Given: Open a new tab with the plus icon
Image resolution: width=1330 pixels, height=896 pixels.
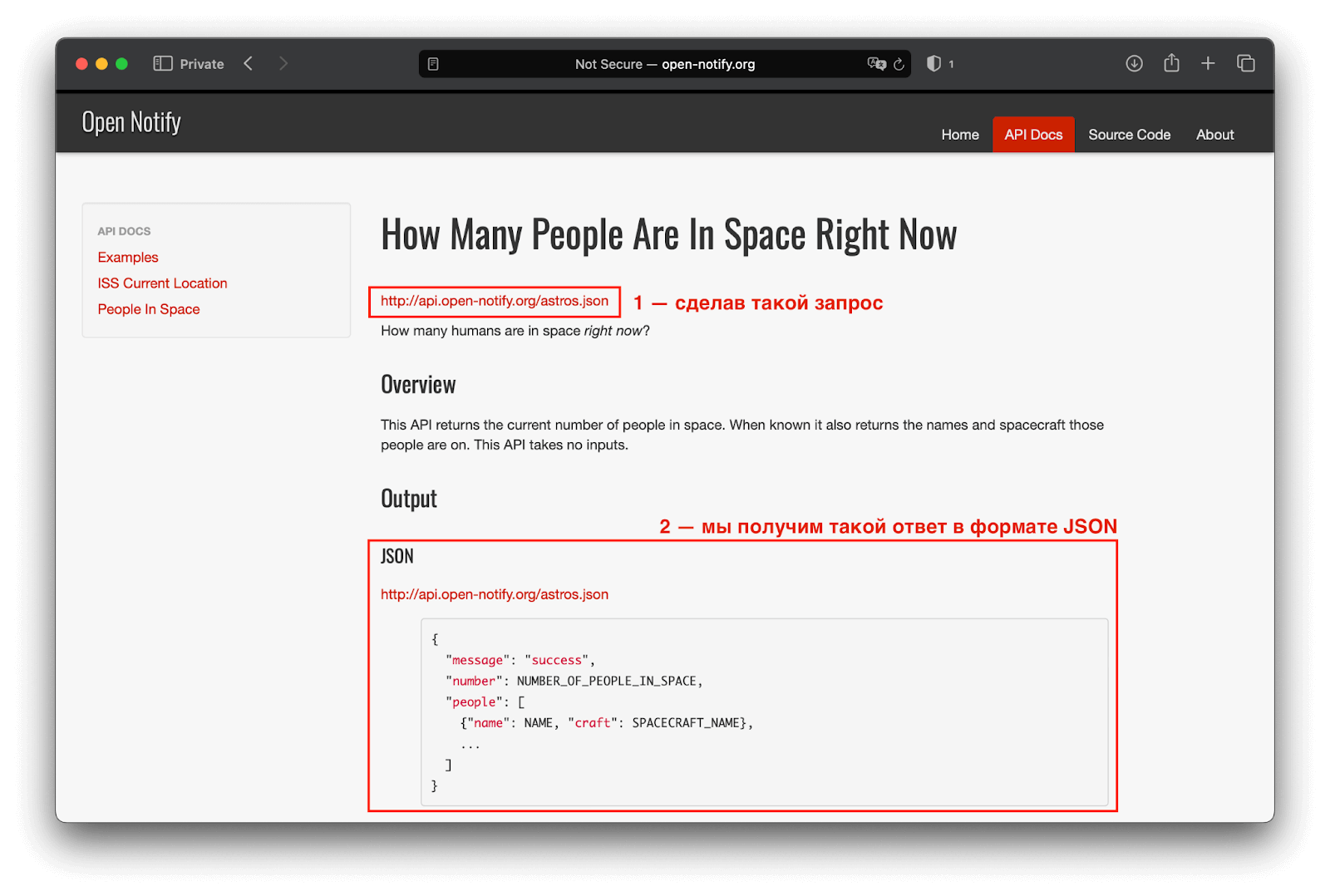Looking at the screenshot, I should coord(1208,63).
